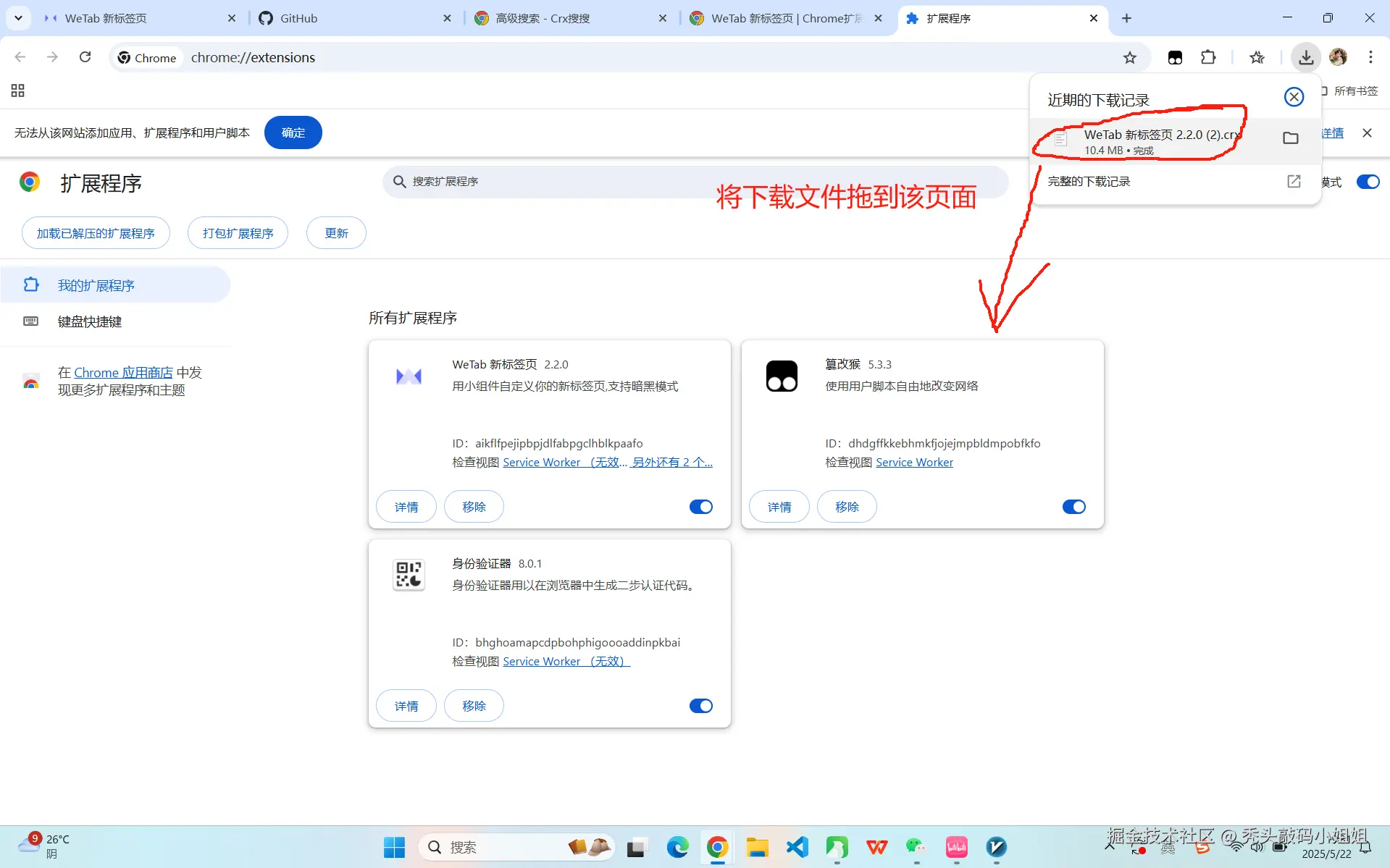This screenshot has height=868, width=1390.
Task: Open the Windows Start menu
Action: coord(395,847)
